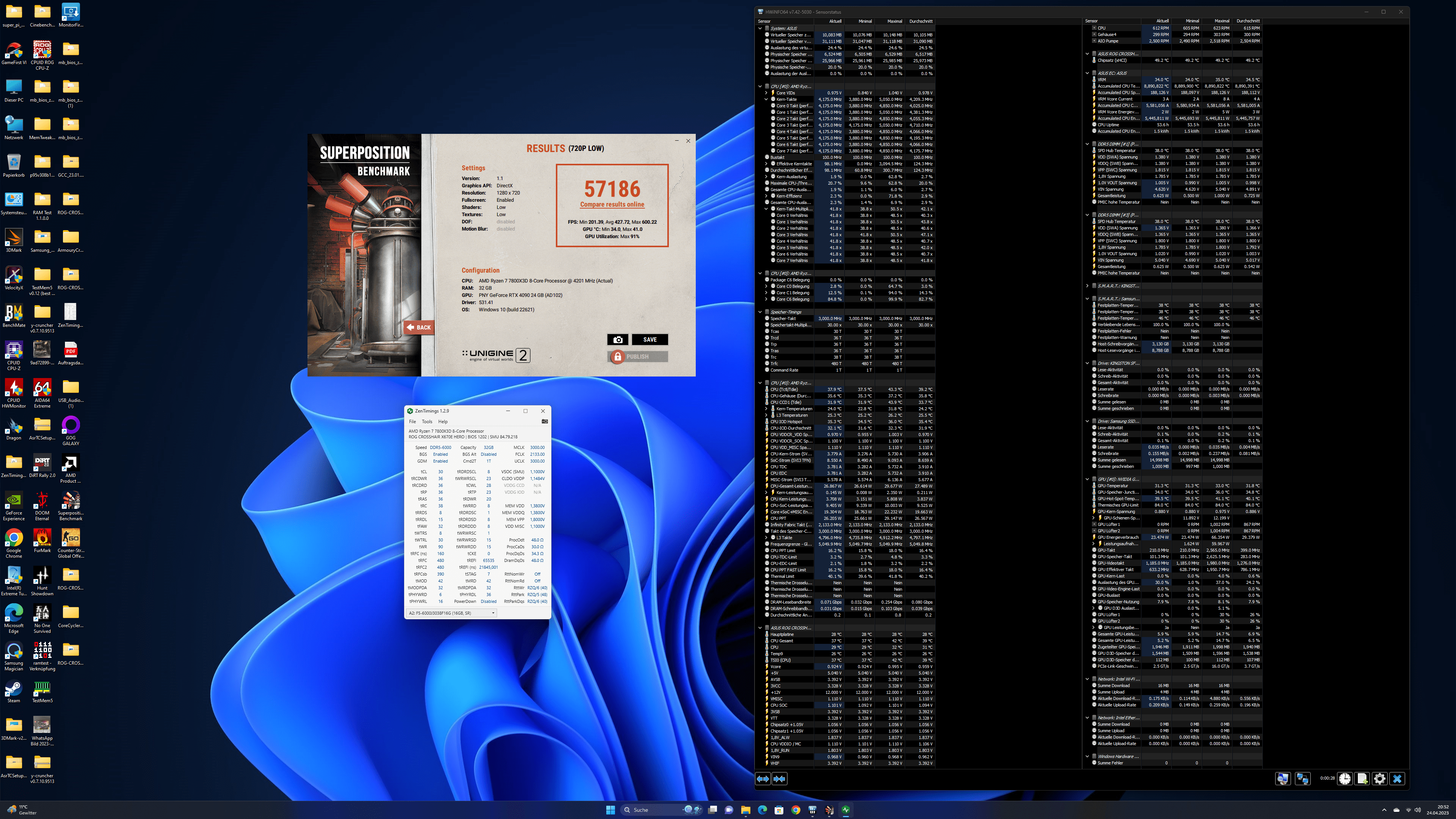
Task: Click Windows Start button on taskbar
Action: [610, 810]
